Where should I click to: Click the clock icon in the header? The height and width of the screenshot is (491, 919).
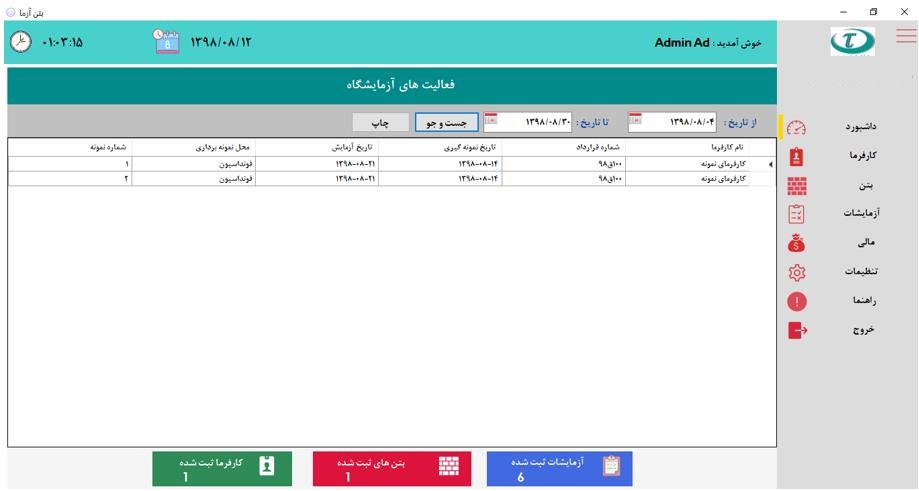[21, 42]
